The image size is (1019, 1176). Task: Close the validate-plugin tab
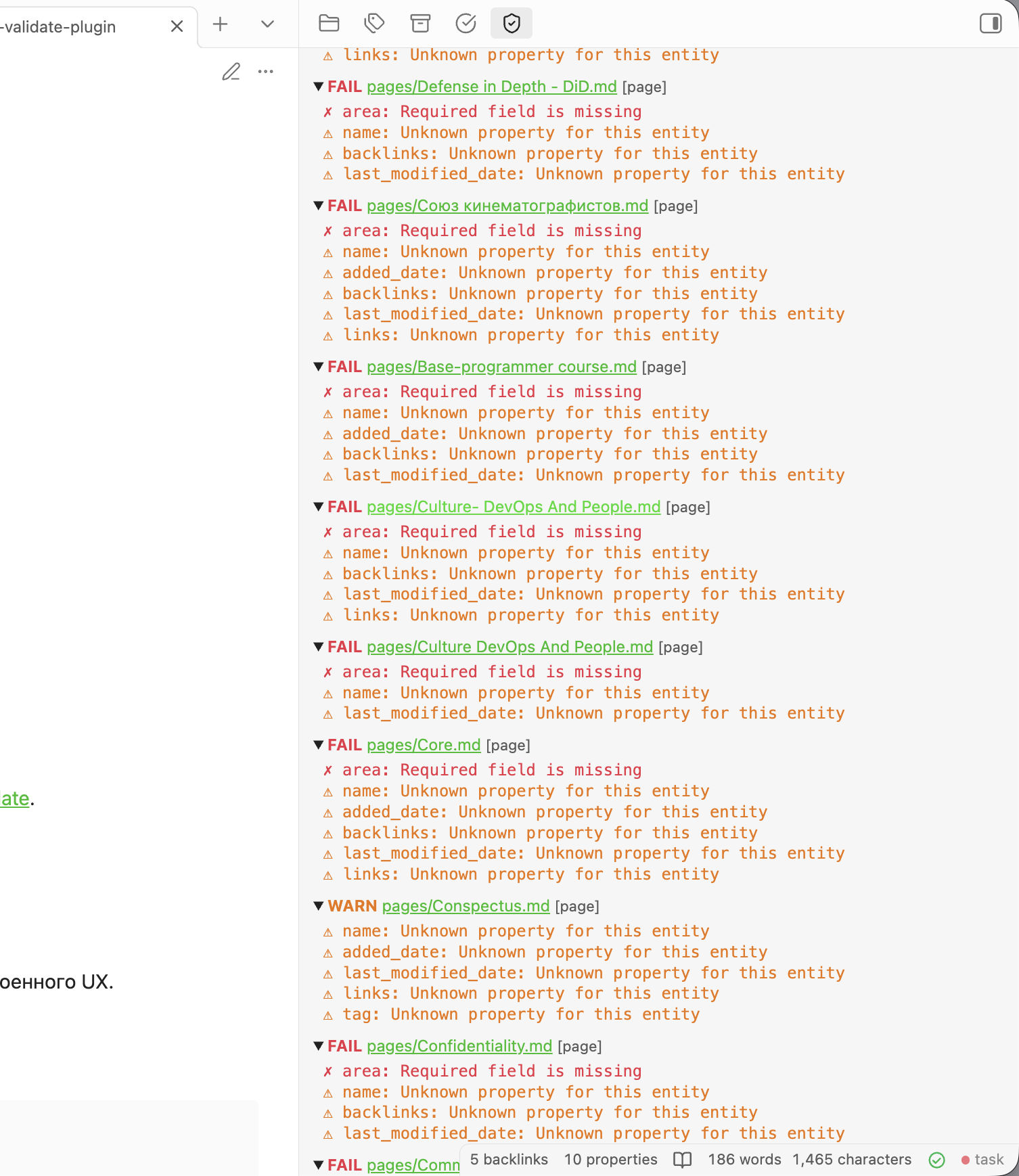coord(177,26)
